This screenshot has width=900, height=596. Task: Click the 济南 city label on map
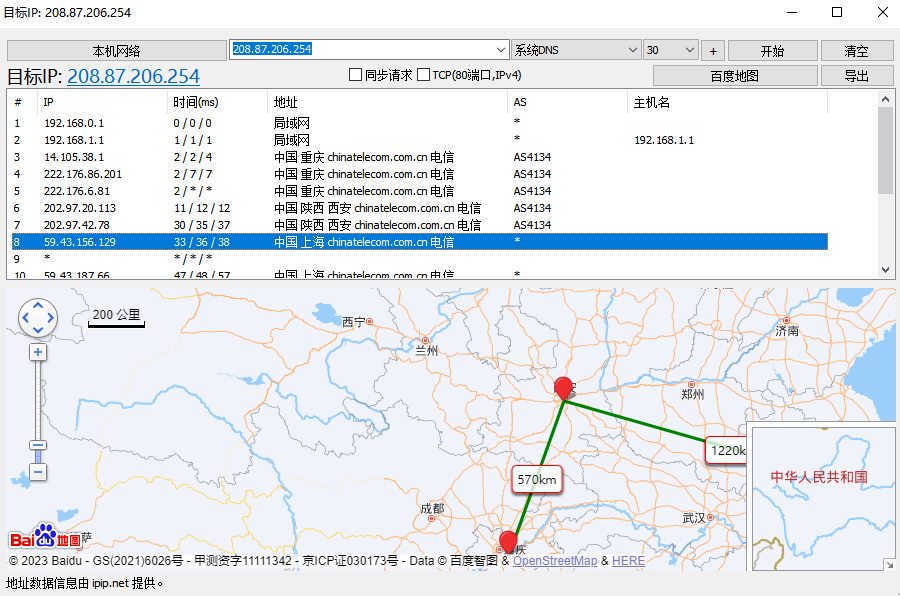787,331
